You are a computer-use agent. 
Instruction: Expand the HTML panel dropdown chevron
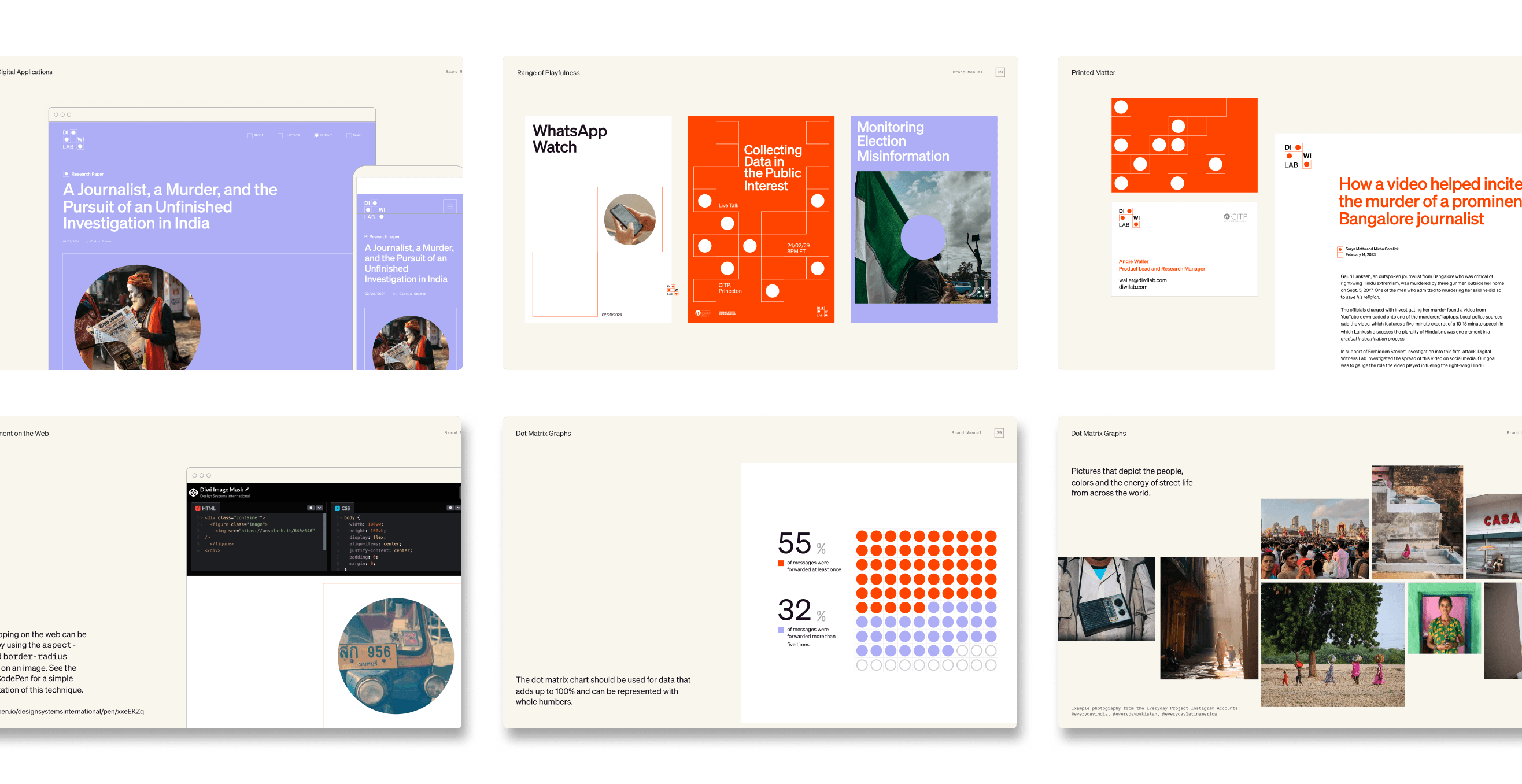(x=320, y=508)
